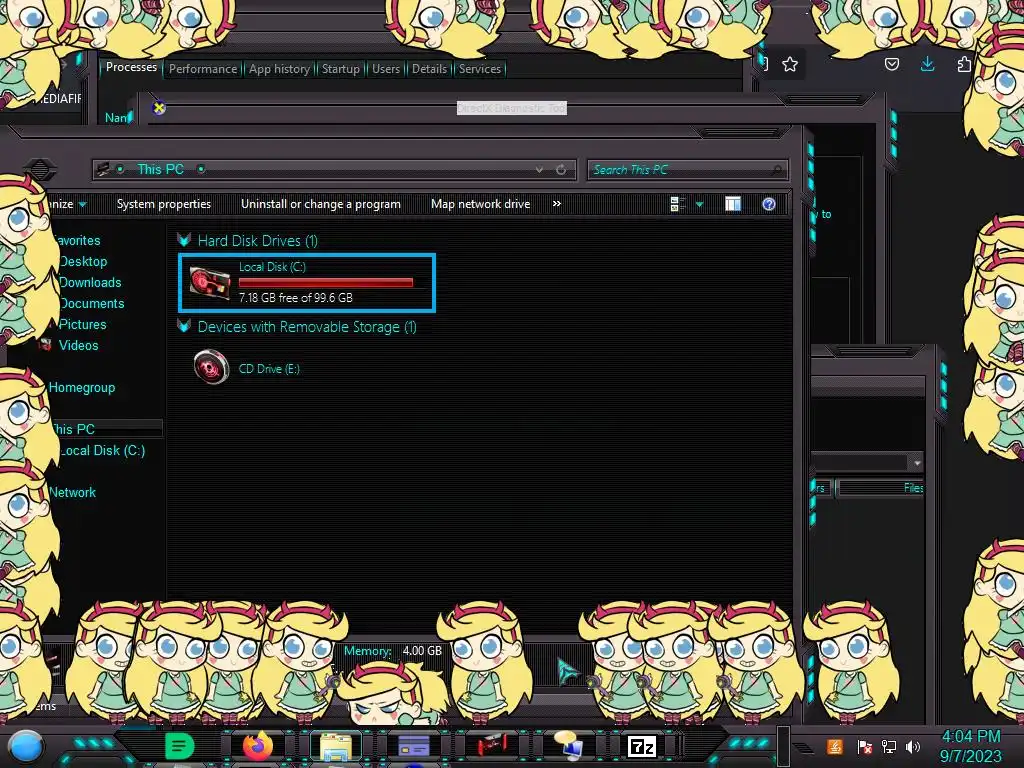
Task: Click the Firefox Pocket icon
Action: (891, 64)
